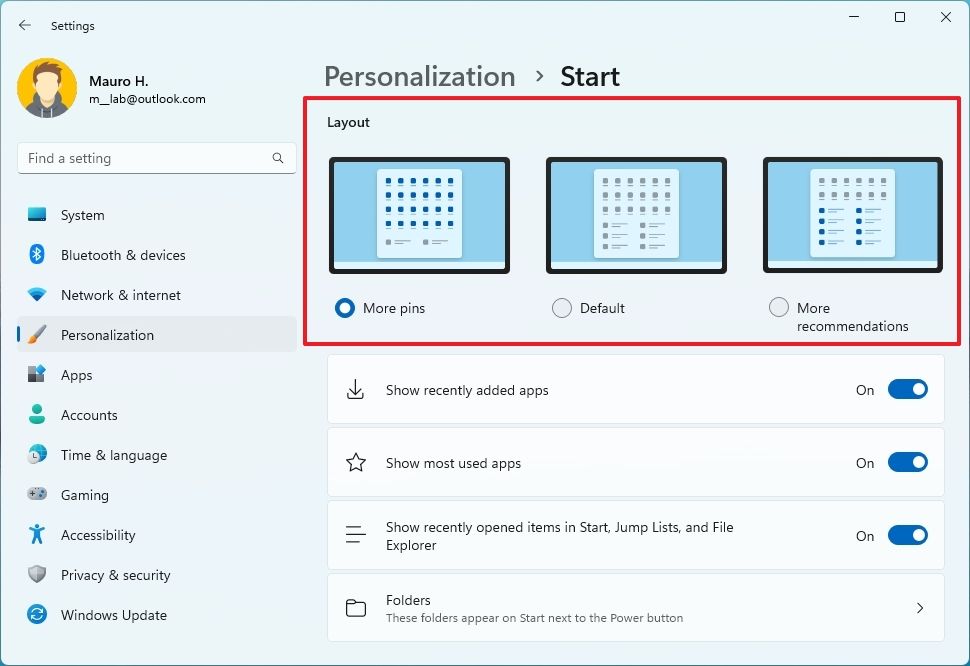970x666 pixels.
Task: Click the Accessibility figure icon
Action: [x=37, y=535]
